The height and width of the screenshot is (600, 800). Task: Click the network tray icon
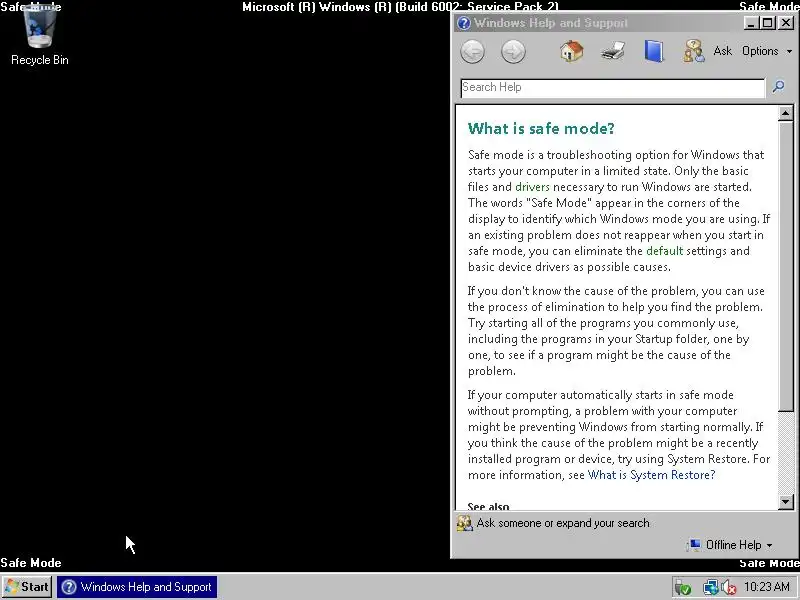coord(710,588)
